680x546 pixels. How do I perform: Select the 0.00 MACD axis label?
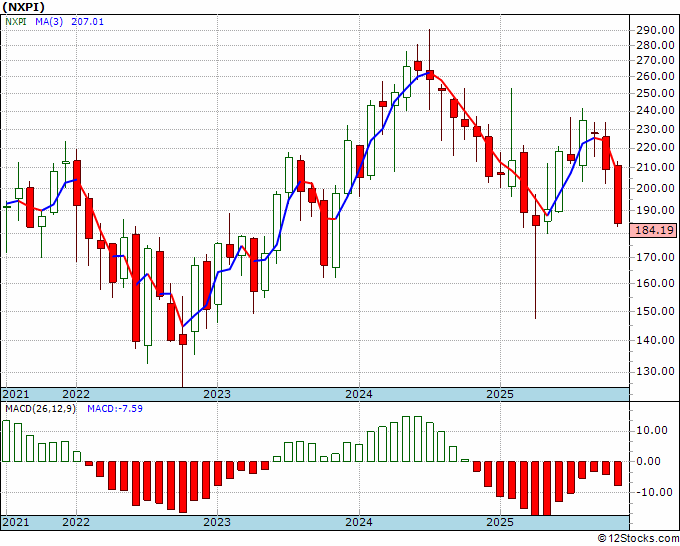pos(649,461)
